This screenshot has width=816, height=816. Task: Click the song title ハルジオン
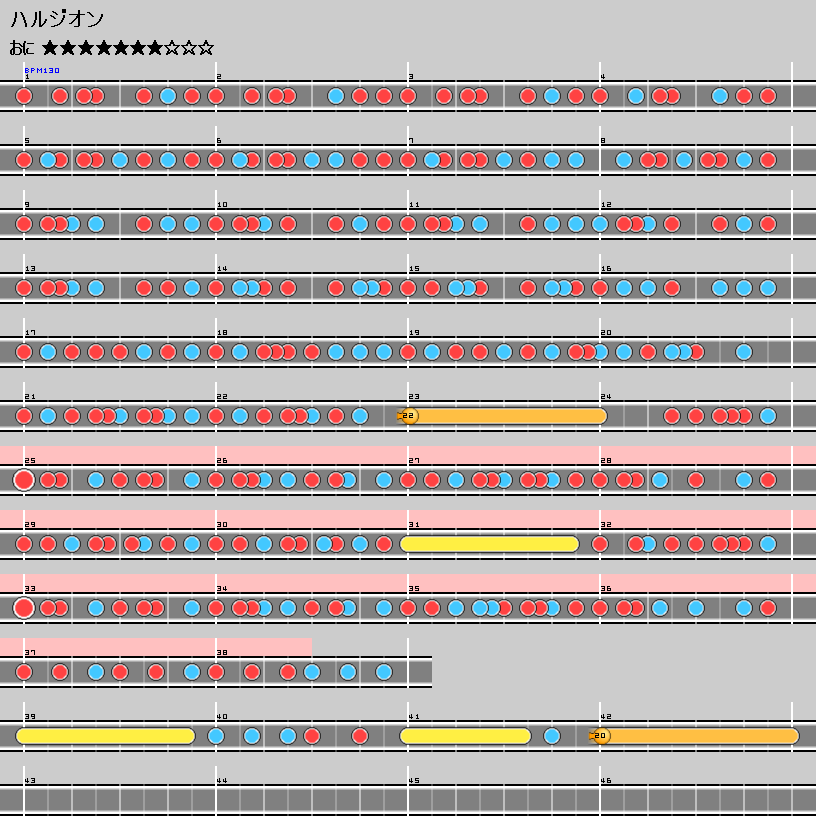57,19
